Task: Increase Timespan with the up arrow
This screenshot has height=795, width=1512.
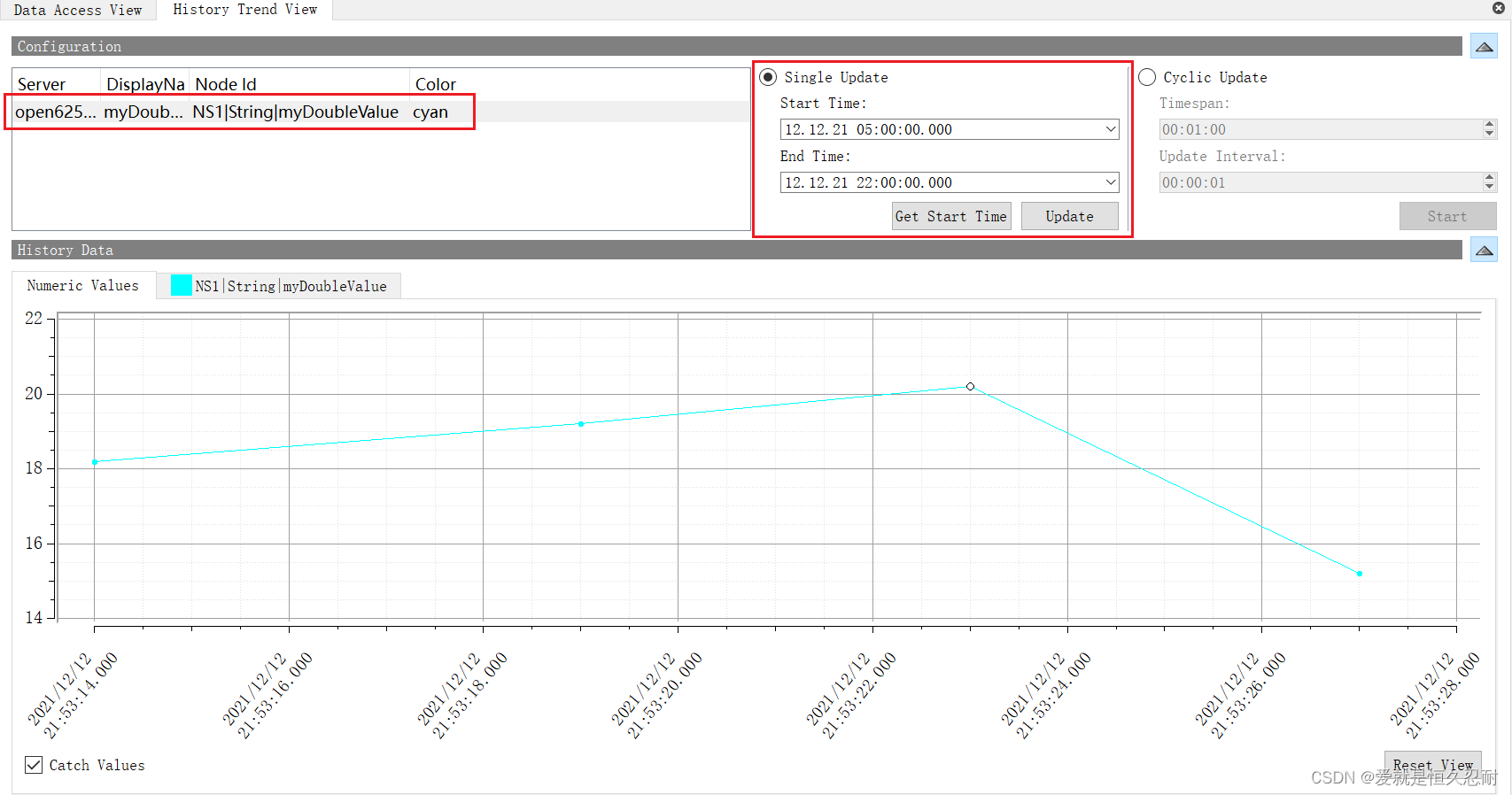Action: (x=1489, y=124)
